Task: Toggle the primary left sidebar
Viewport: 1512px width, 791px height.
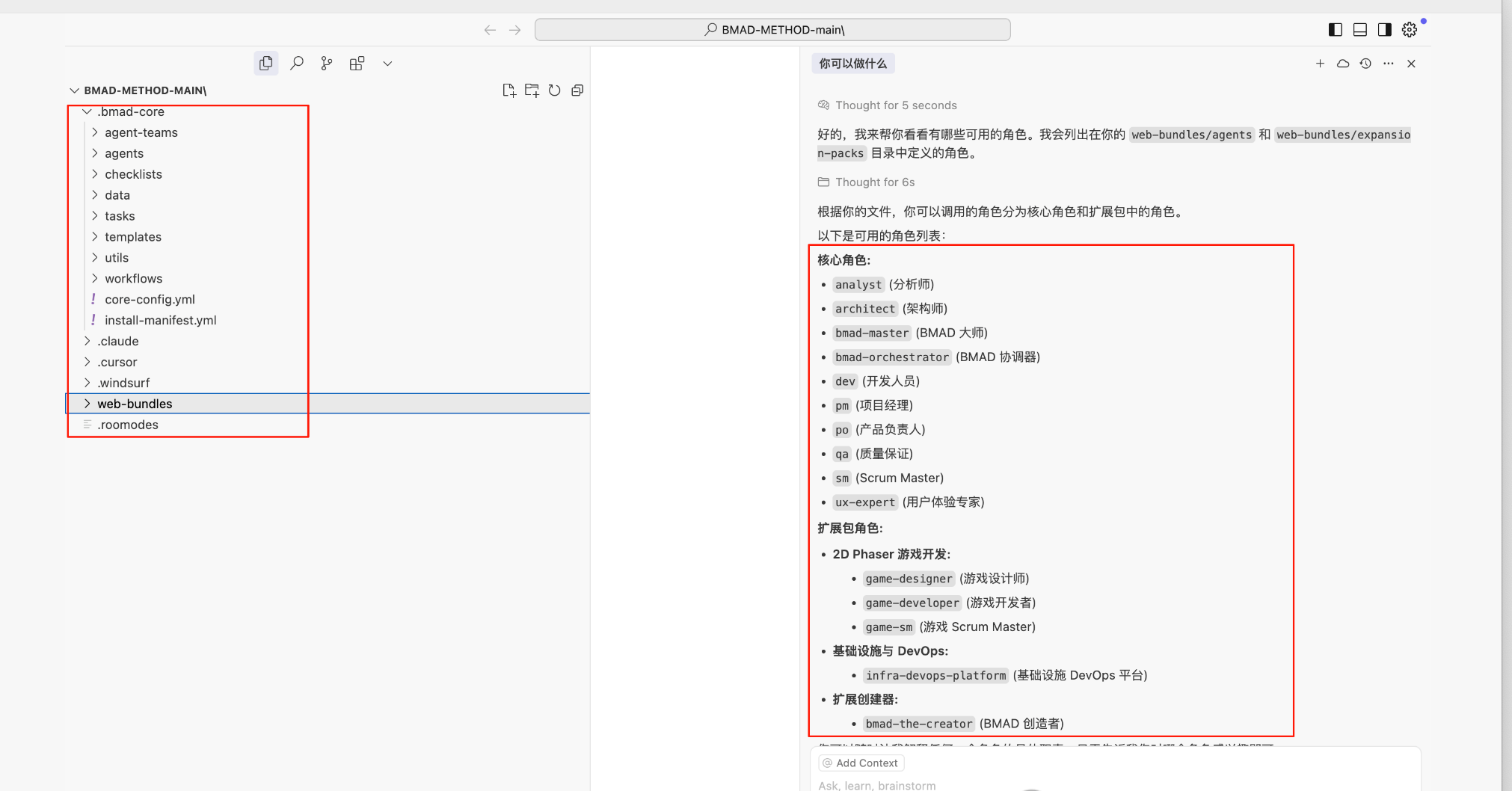Action: pyautogui.click(x=1336, y=30)
